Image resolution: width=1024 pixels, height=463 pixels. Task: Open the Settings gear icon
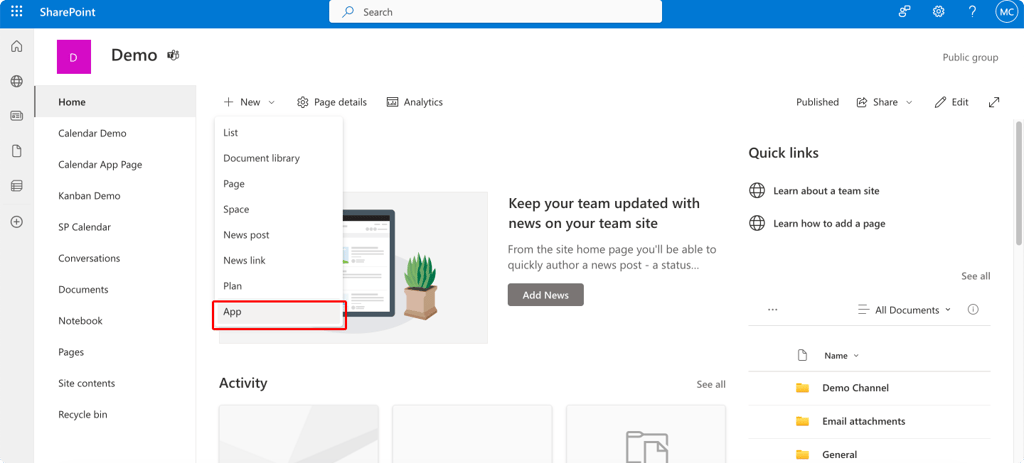pos(938,12)
